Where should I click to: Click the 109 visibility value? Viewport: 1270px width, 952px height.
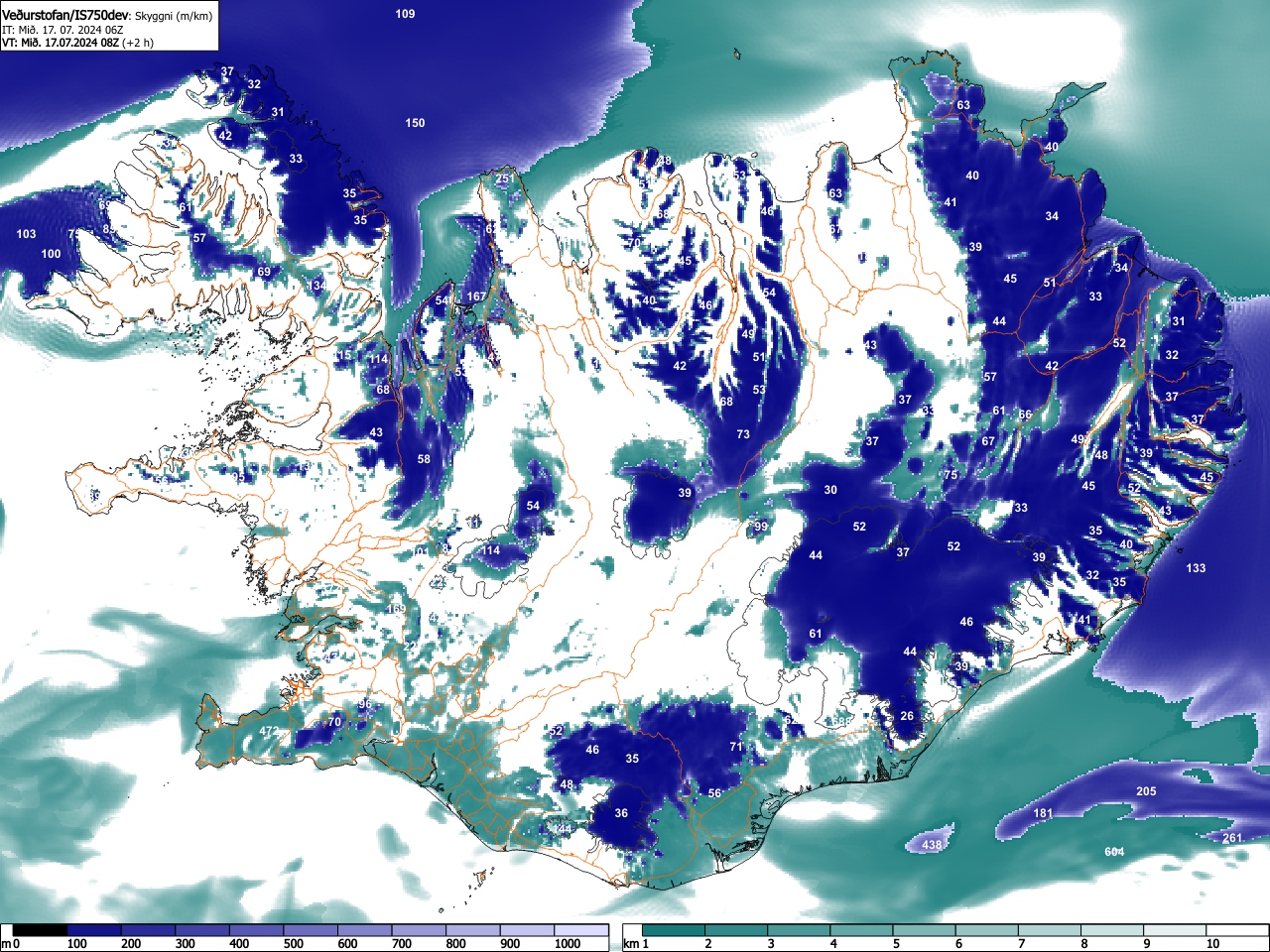click(405, 14)
